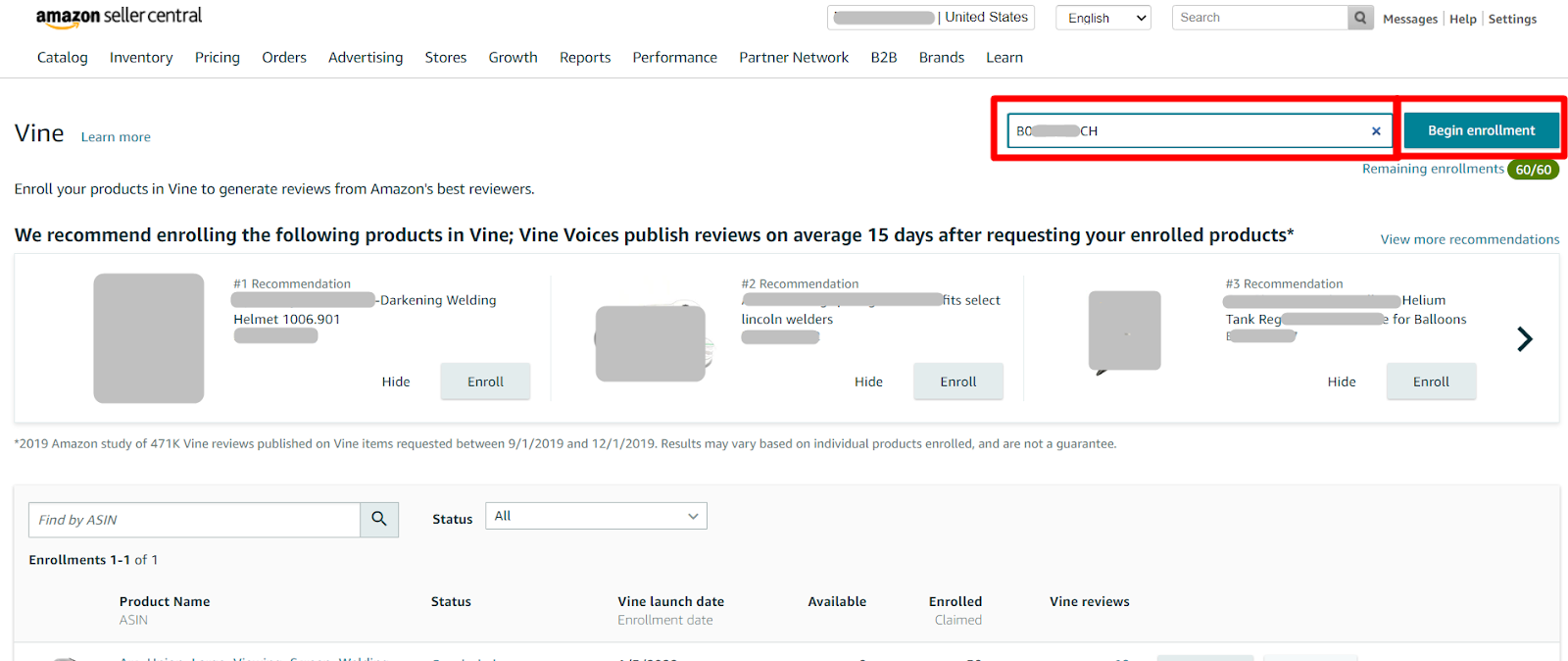1568x661 pixels.
Task: Click the Vine reviews column header
Action: click(x=1090, y=602)
